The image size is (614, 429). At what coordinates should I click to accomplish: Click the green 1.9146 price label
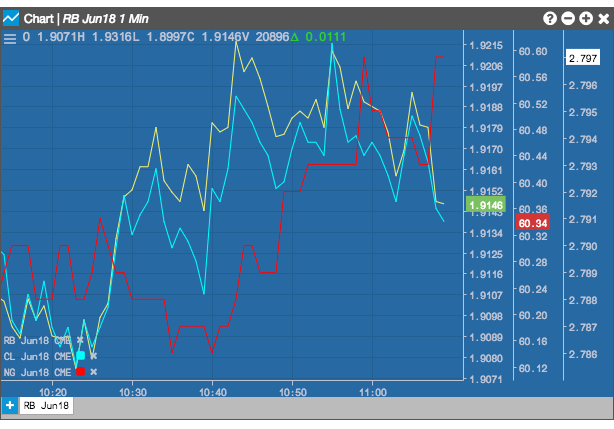point(486,205)
